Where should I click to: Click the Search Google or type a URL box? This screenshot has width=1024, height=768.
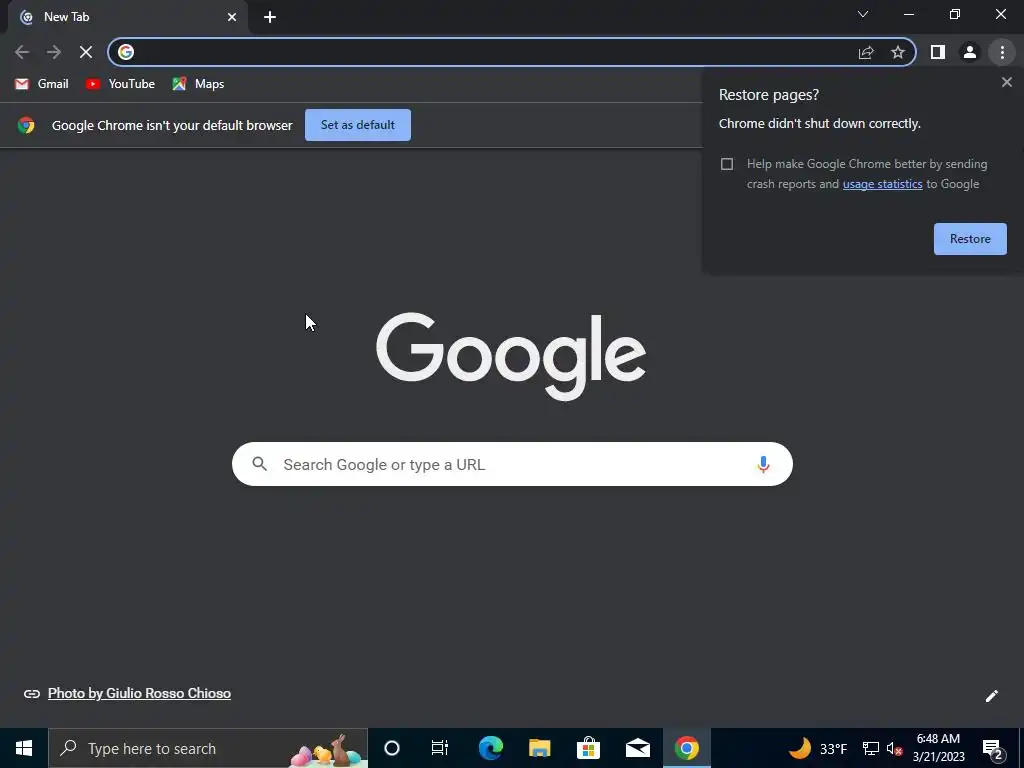tap(512, 464)
